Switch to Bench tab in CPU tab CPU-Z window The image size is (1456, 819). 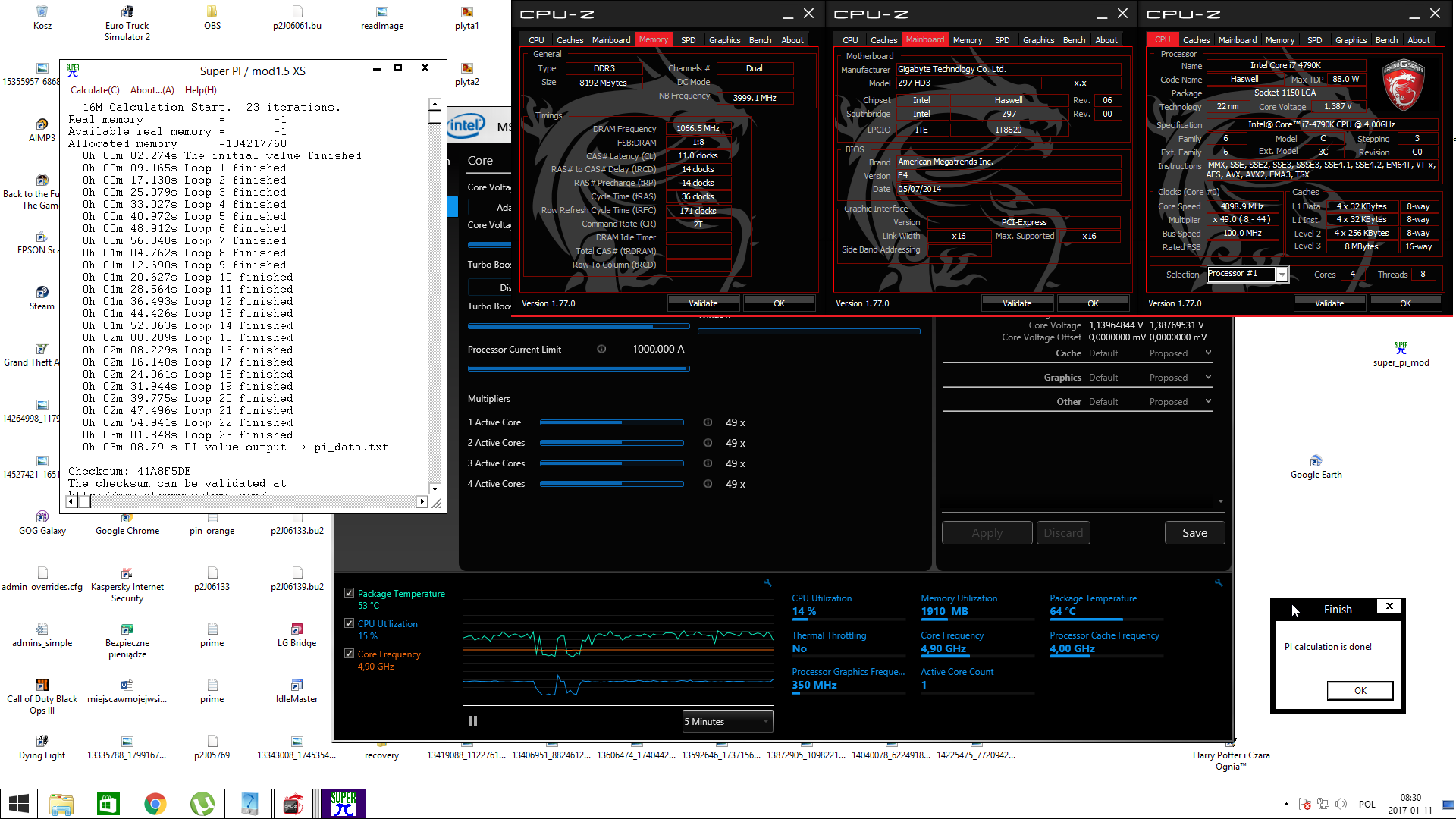click(1386, 40)
